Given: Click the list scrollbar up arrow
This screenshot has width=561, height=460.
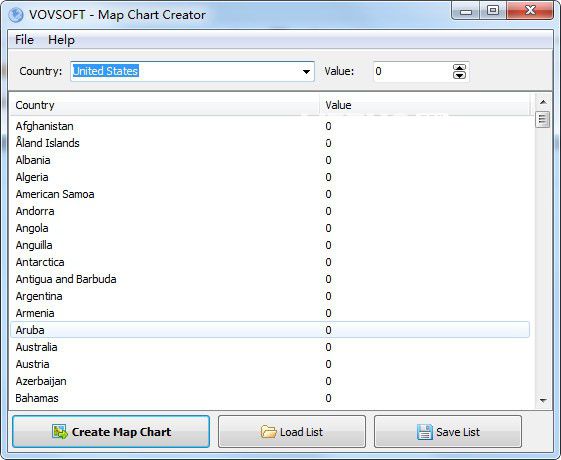Looking at the screenshot, I should [543, 102].
